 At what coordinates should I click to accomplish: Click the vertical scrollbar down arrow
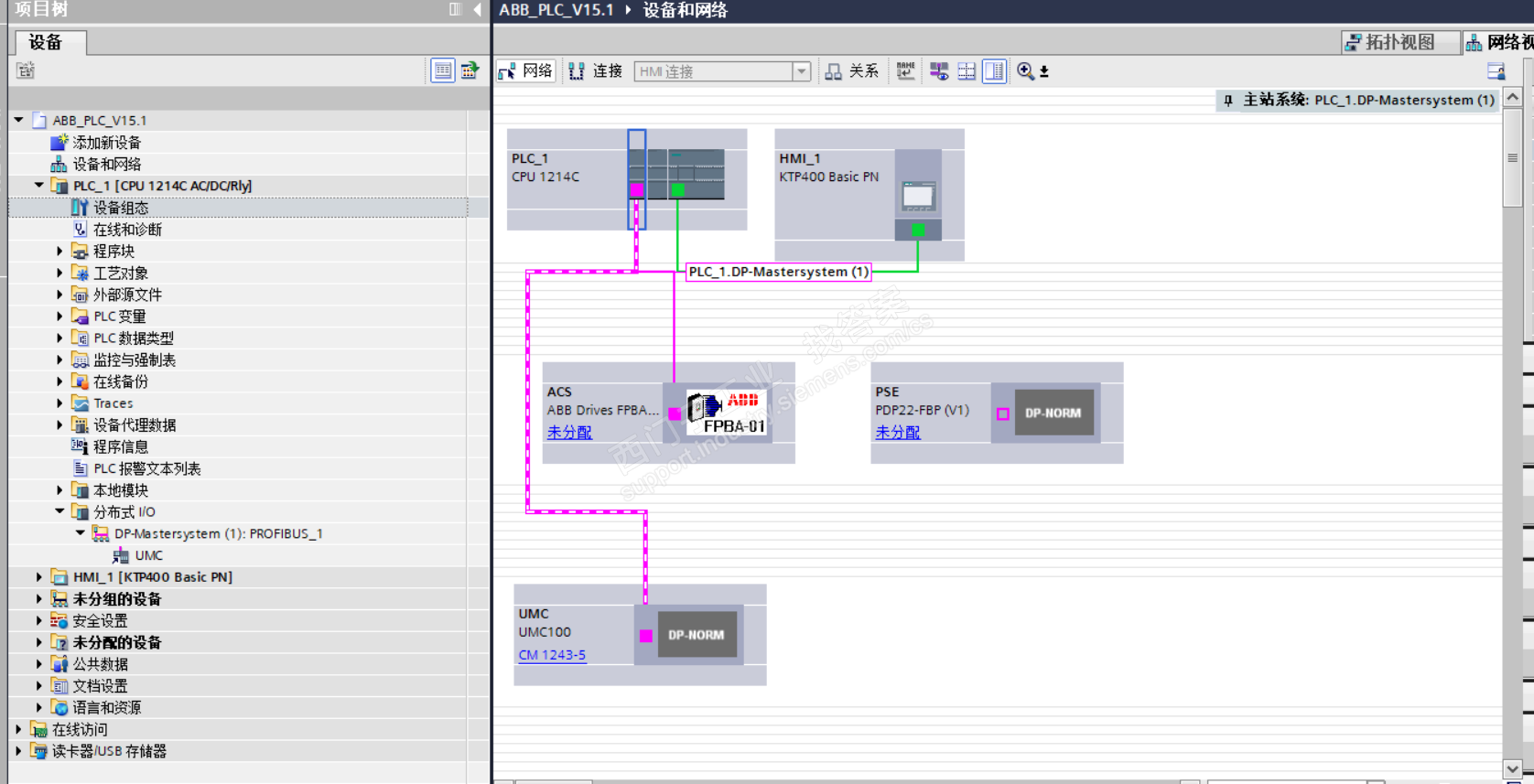pos(1513,769)
